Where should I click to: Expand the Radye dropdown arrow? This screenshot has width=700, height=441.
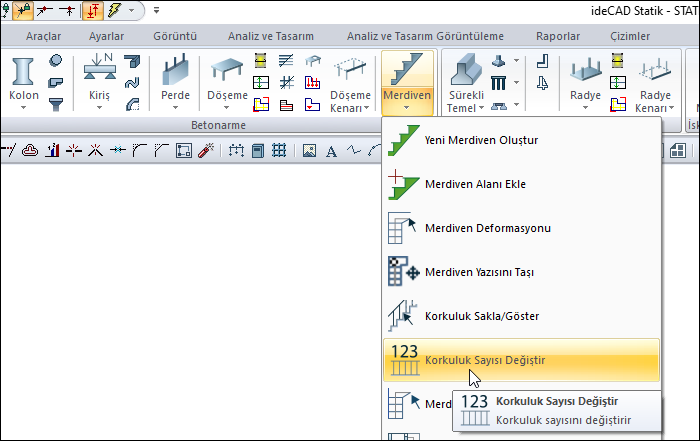(x=585, y=108)
